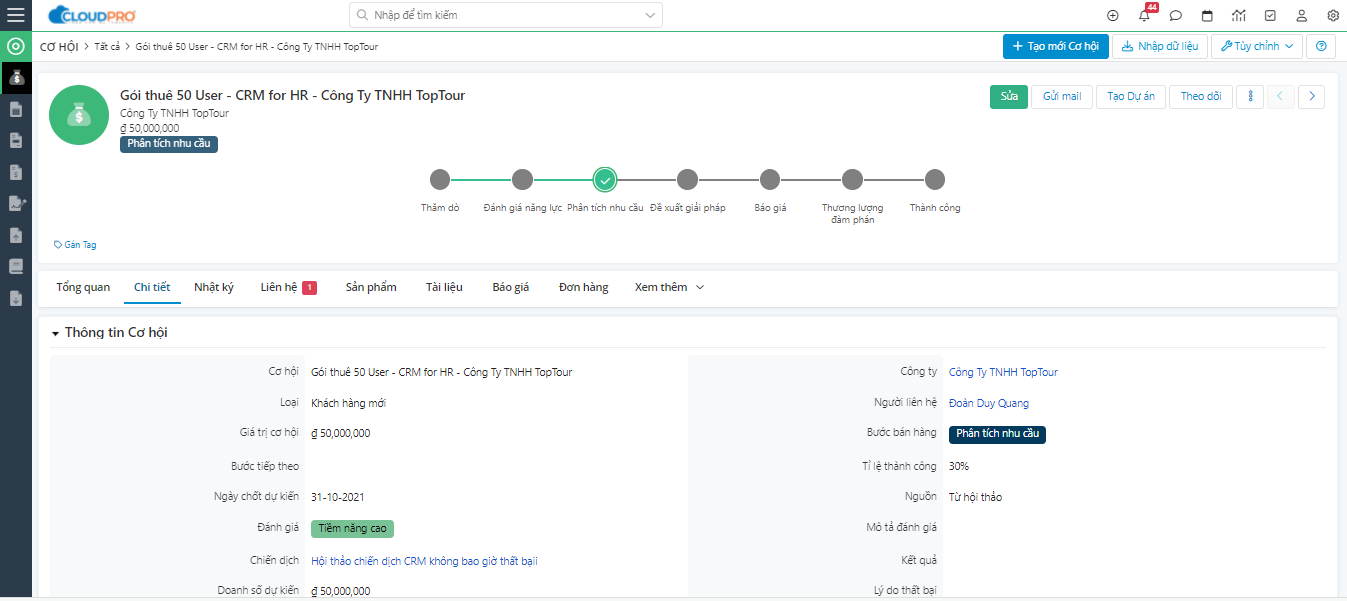
Task: Go to the previous record arrow
Action: (x=1281, y=96)
